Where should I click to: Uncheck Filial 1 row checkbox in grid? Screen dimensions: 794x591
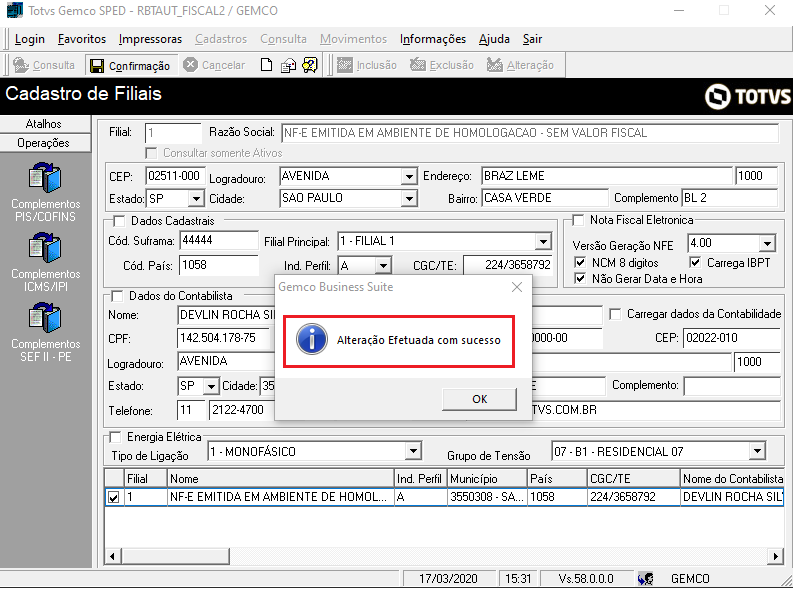pos(113,497)
